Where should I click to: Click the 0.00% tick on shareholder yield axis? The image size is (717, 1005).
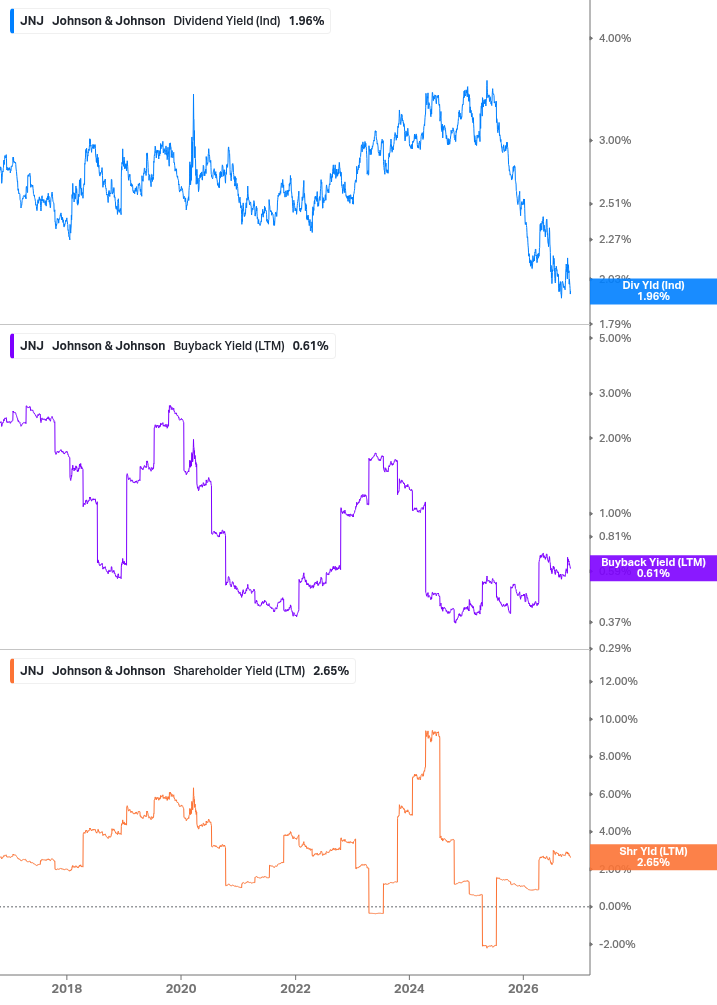click(x=615, y=906)
